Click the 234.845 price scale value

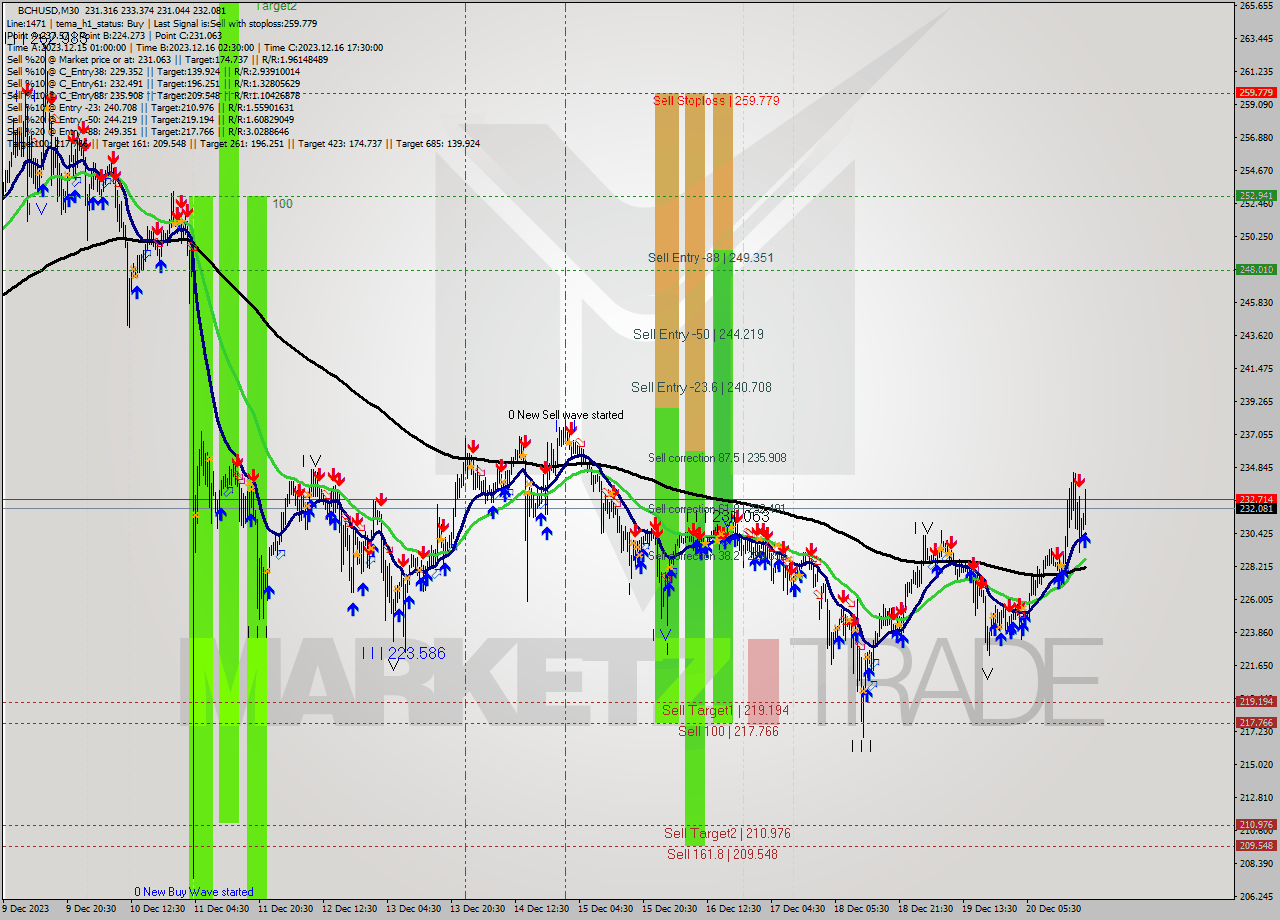coord(1255,468)
